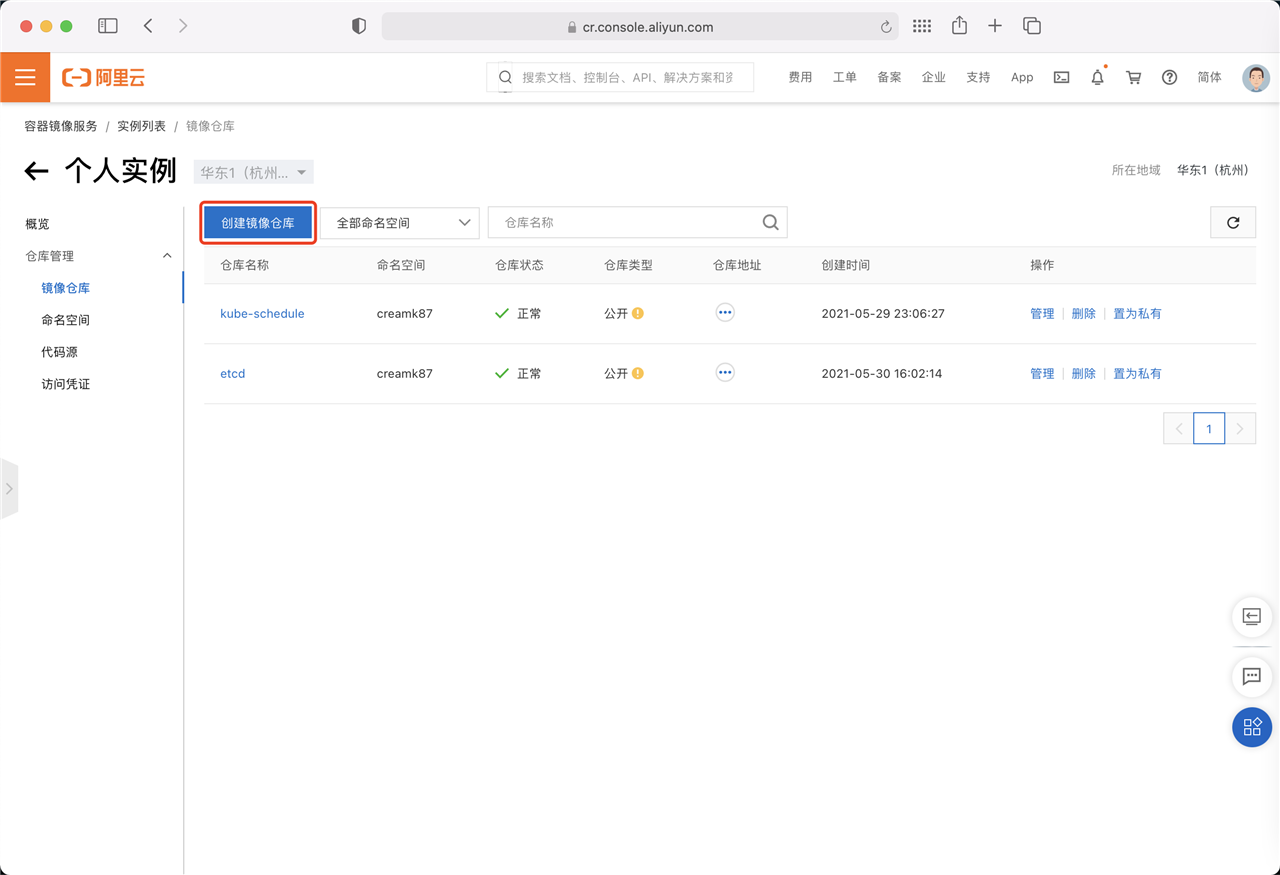Open region dropdown 华东1（杭州...

click(x=254, y=172)
